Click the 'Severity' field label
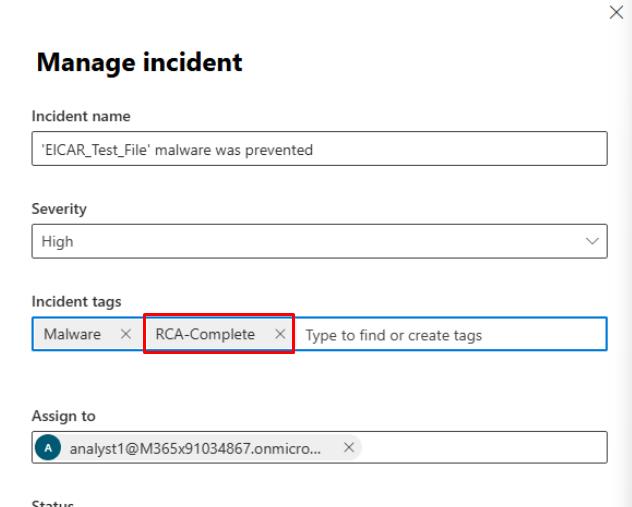Viewport: 632px width, 507px height. [x=57, y=209]
